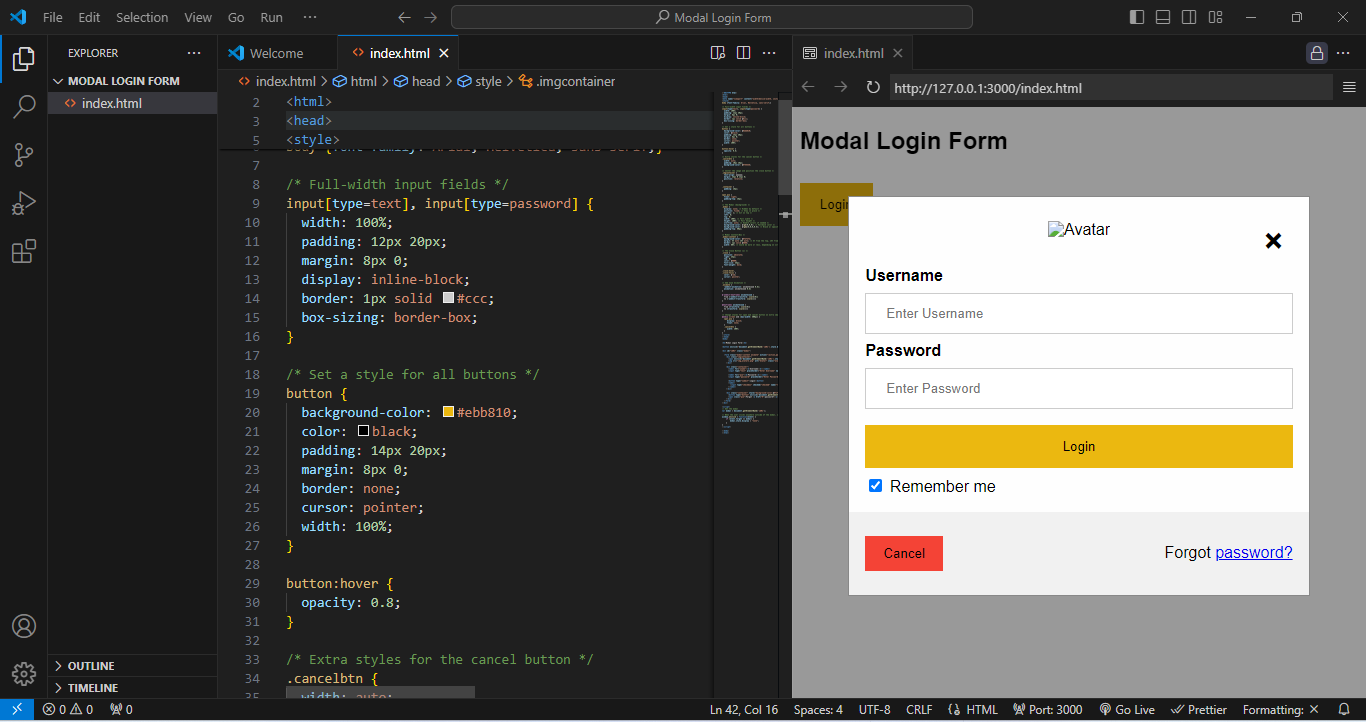The width and height of the screenshot is (1366, 722).
Task: Close the modal with the X icon
Action: (x=1273, y=241)
